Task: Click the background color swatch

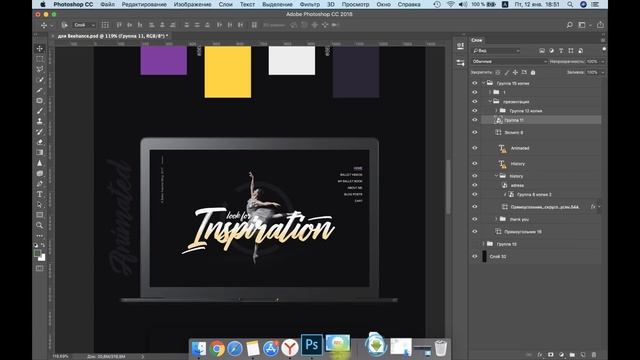Action: pos(42,257)
